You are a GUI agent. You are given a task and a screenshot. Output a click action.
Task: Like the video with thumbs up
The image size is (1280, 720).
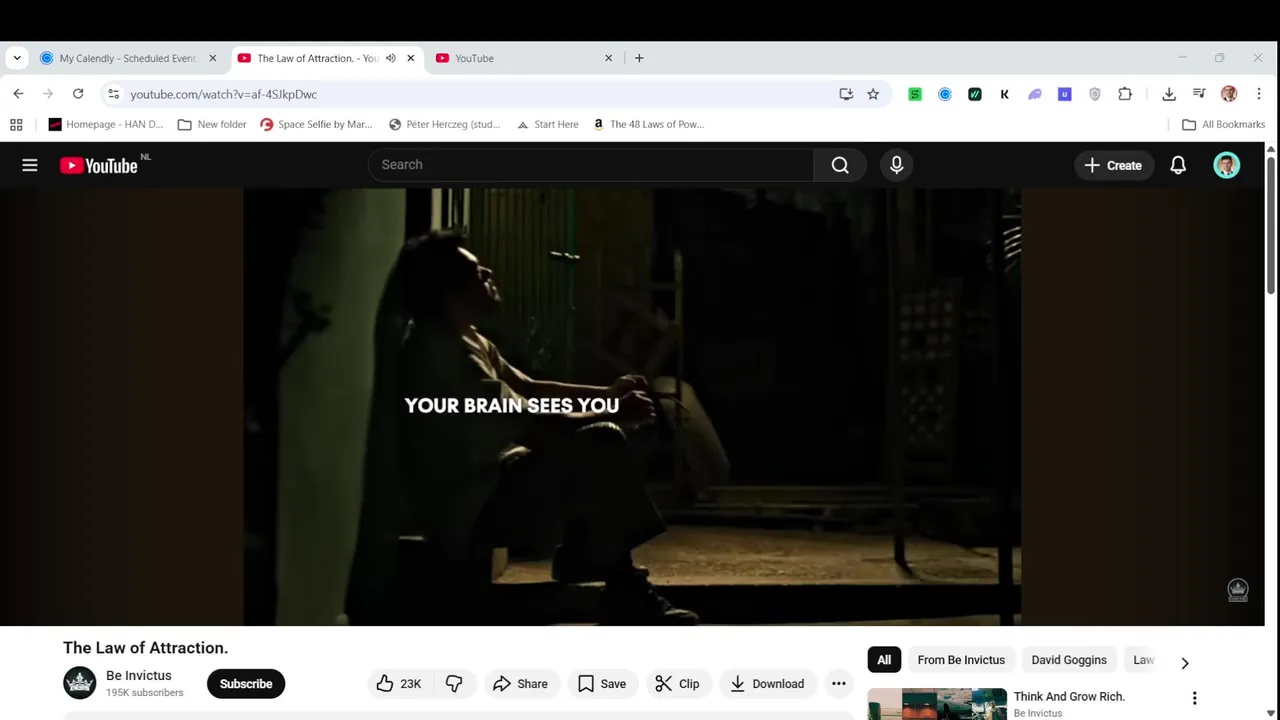click(398, 684)
